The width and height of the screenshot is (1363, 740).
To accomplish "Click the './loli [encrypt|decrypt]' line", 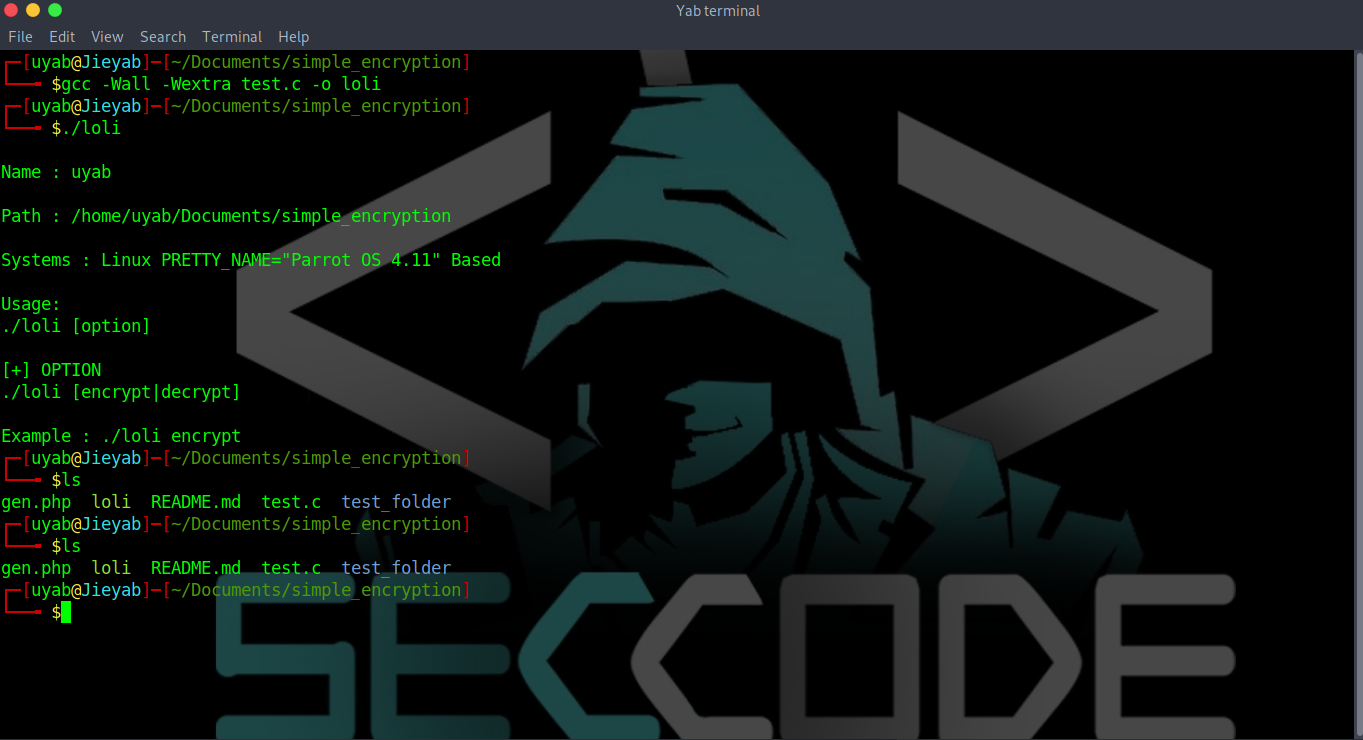I will pyautogui.click(x=121, y=392).
